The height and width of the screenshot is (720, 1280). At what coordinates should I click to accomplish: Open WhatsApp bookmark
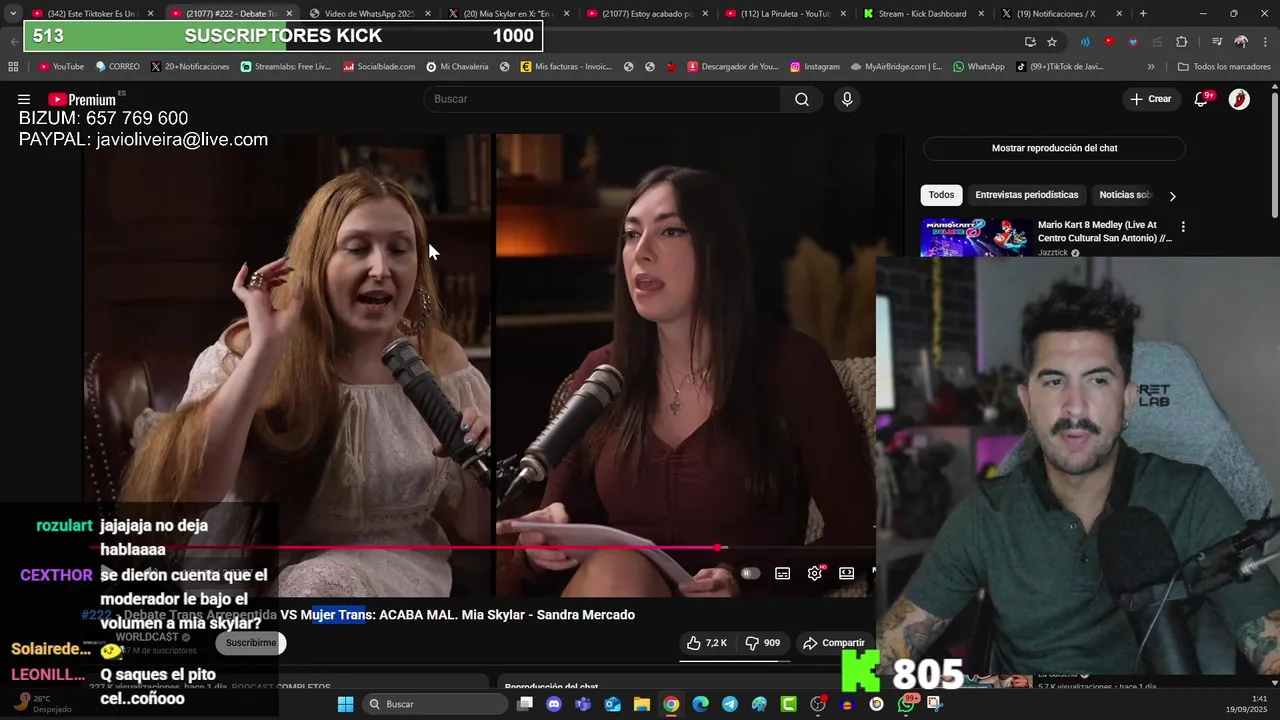pyautogui.click(x=979, y=67)
